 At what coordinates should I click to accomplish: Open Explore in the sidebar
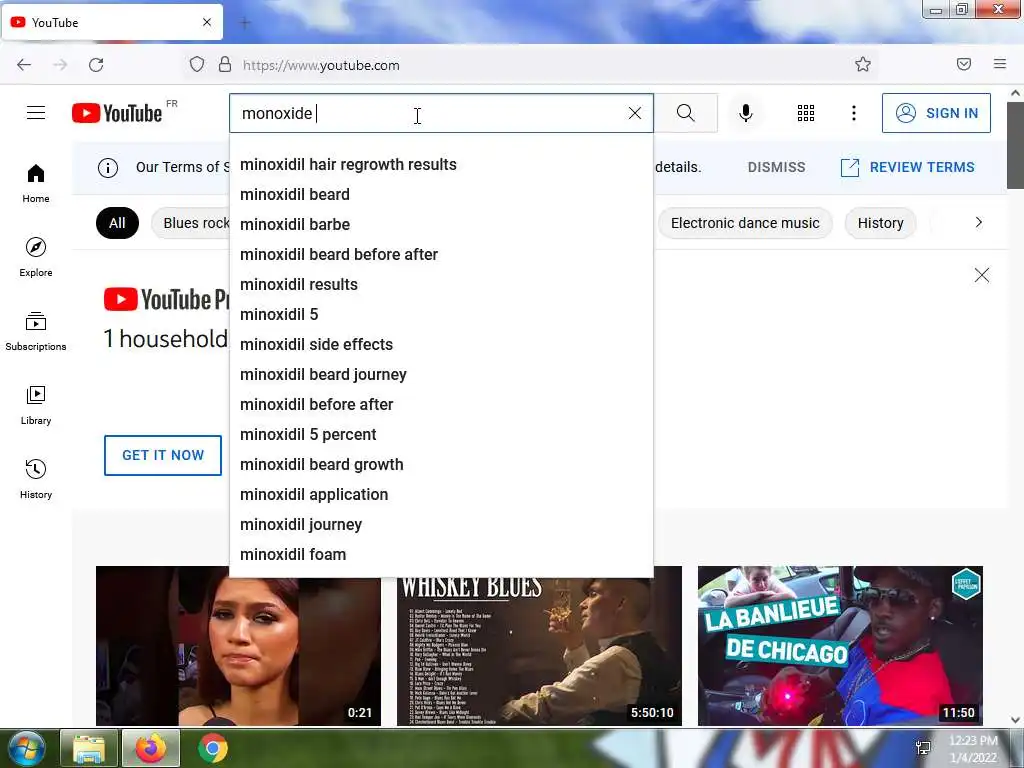pyautogui.click(x=36, y=257)
